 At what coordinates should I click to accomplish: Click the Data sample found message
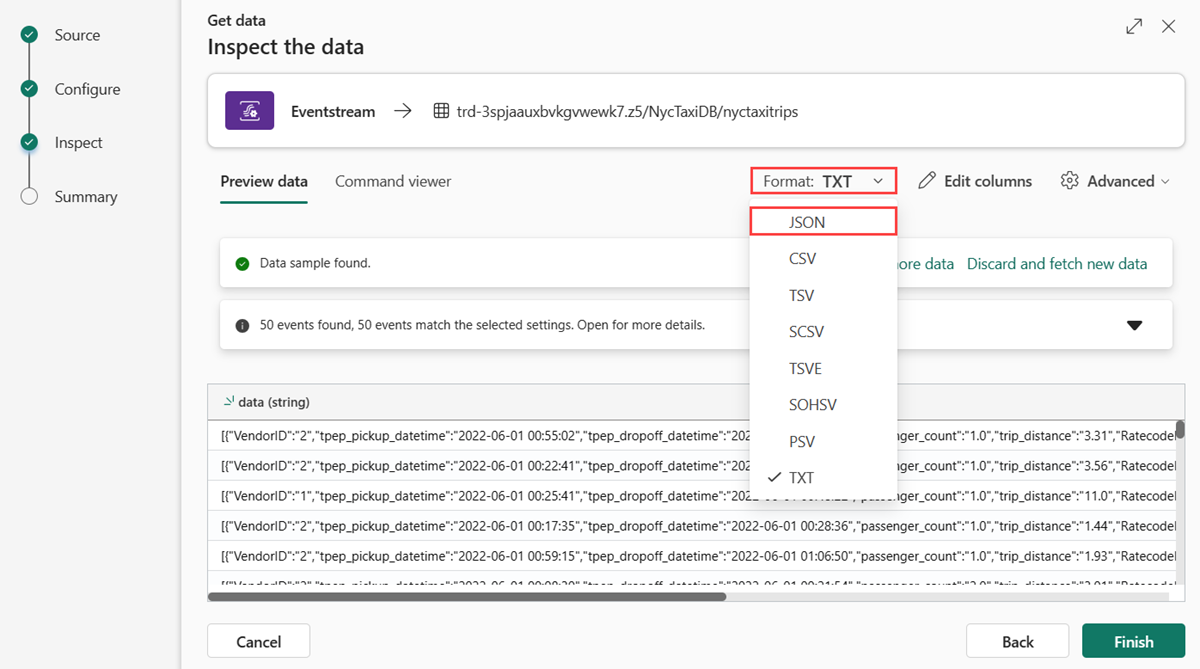pos(315,264)
